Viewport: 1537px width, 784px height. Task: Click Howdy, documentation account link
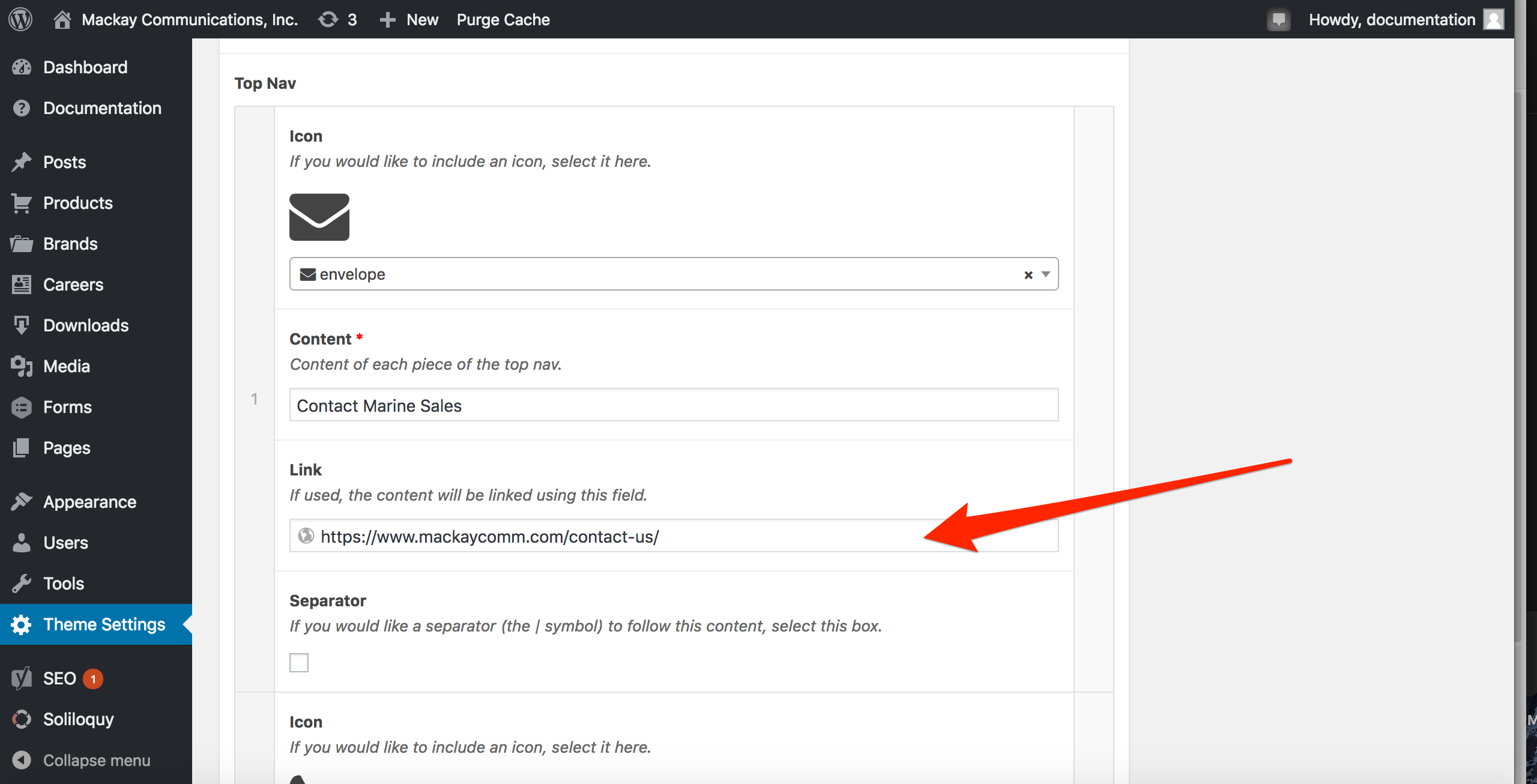point(1392,20)
